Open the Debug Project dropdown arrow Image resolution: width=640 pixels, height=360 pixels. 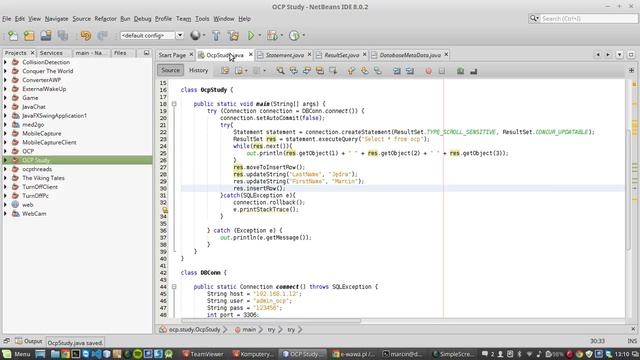(282, 36)
